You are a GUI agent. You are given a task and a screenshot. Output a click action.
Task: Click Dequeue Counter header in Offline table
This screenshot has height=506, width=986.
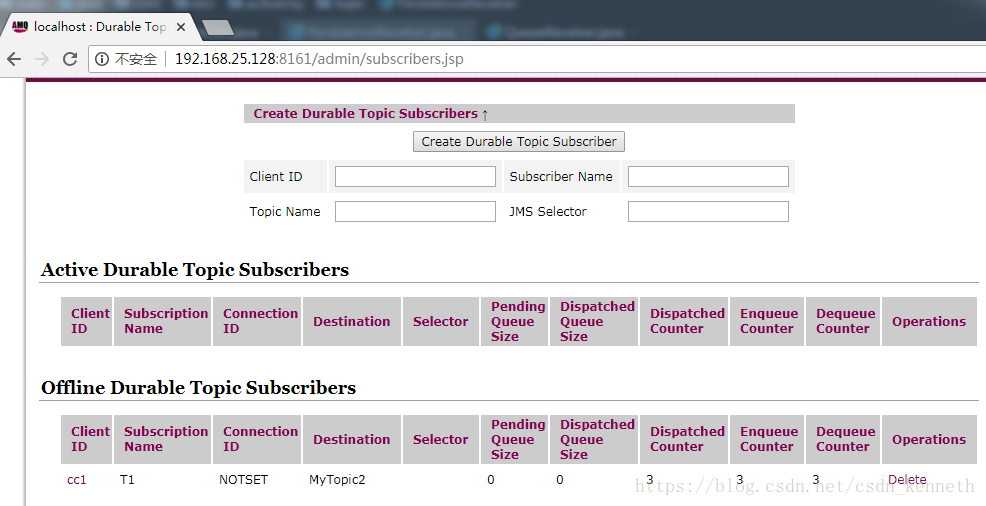[843, 439]
